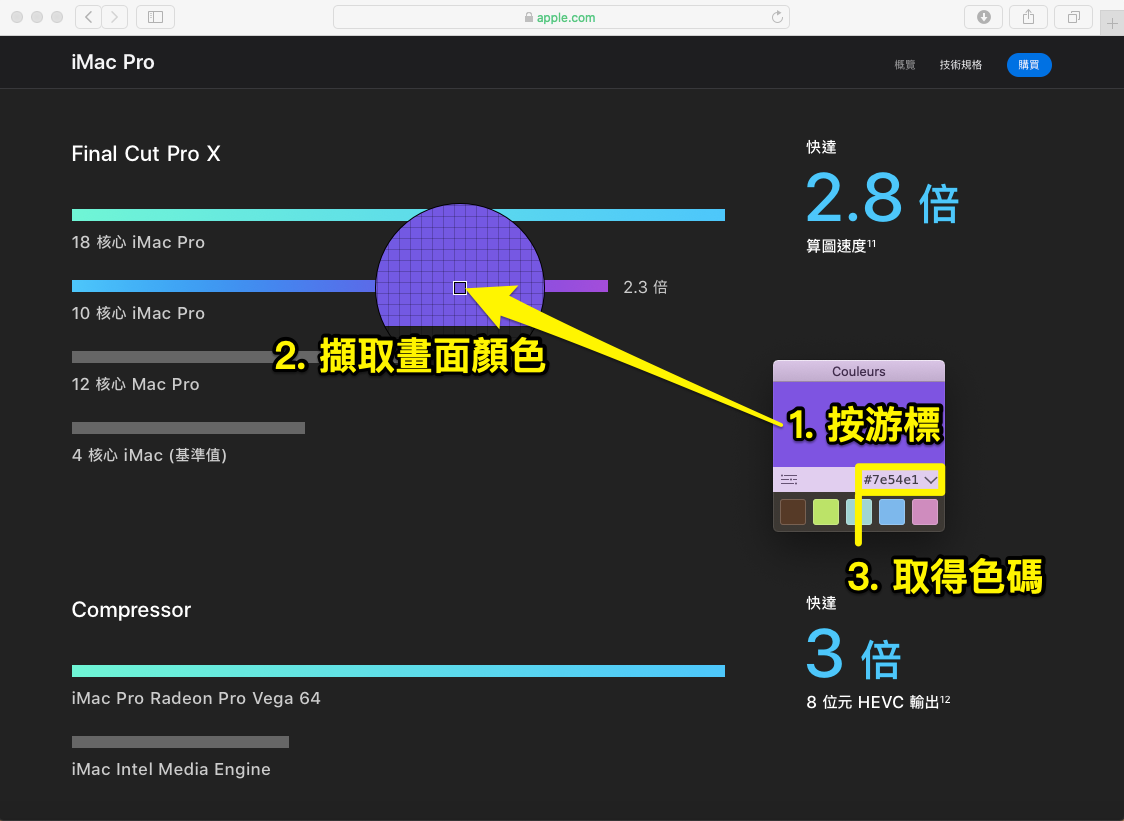
Task: Click the 10 核心 iMac Pro label
Action: [138, 313]
